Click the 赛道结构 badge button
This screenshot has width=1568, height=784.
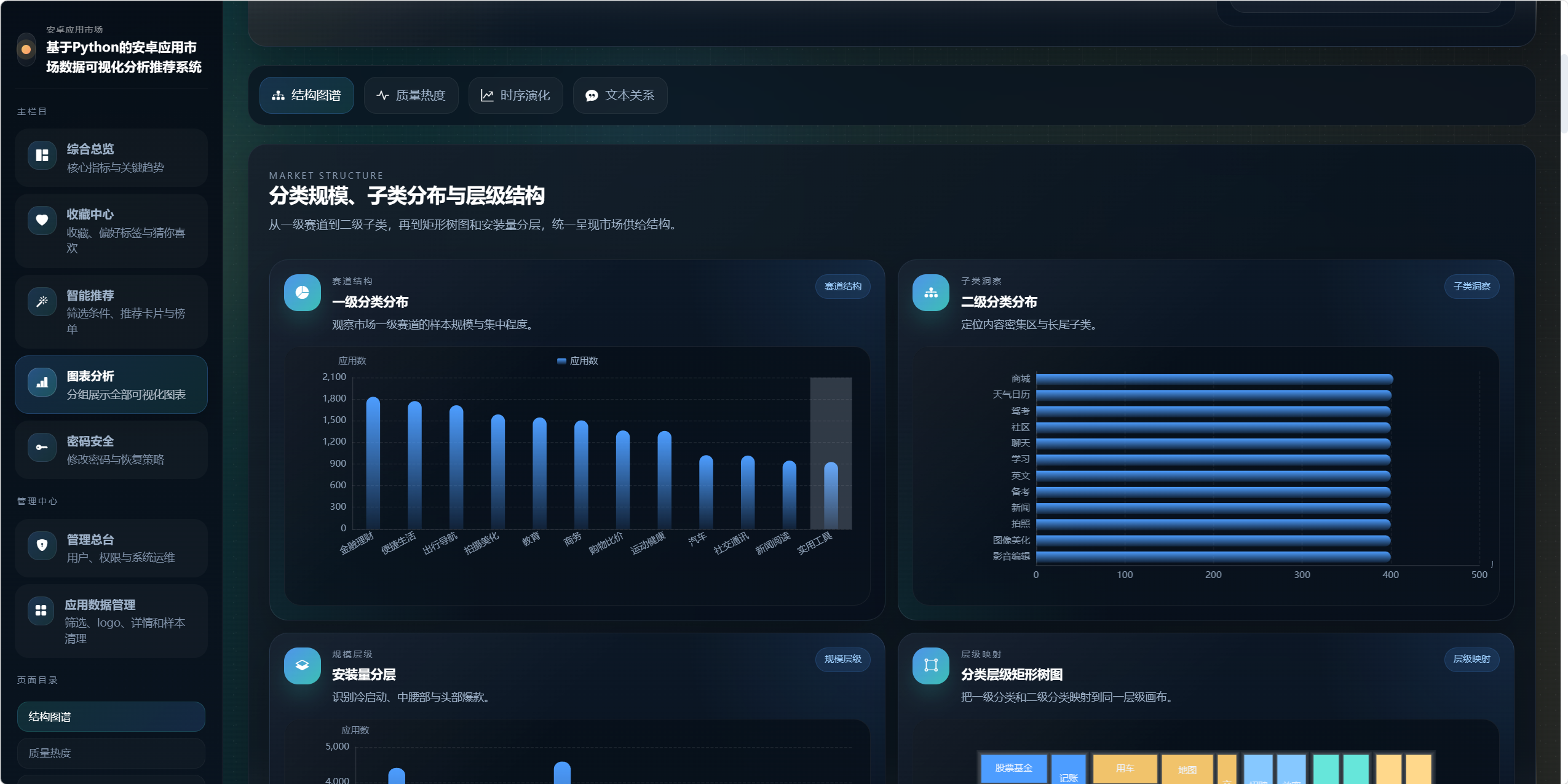[842, 287]
